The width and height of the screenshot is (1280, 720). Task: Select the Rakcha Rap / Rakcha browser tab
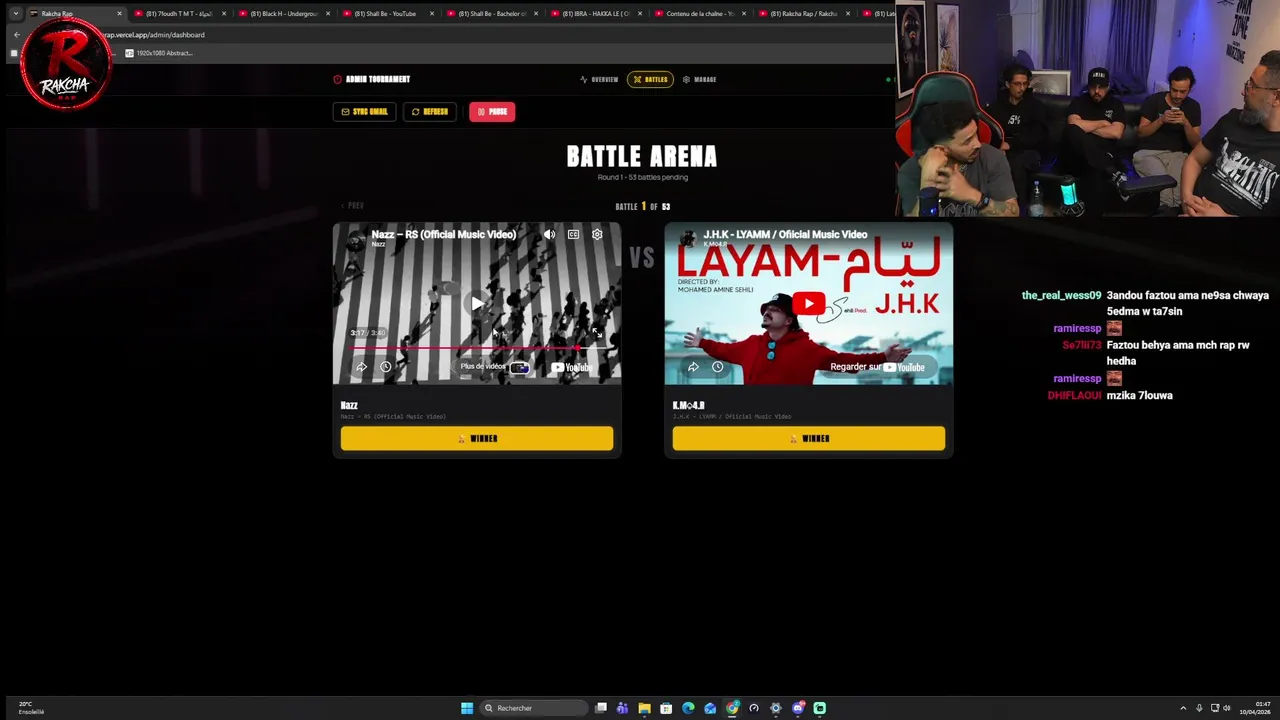[804, 14]
